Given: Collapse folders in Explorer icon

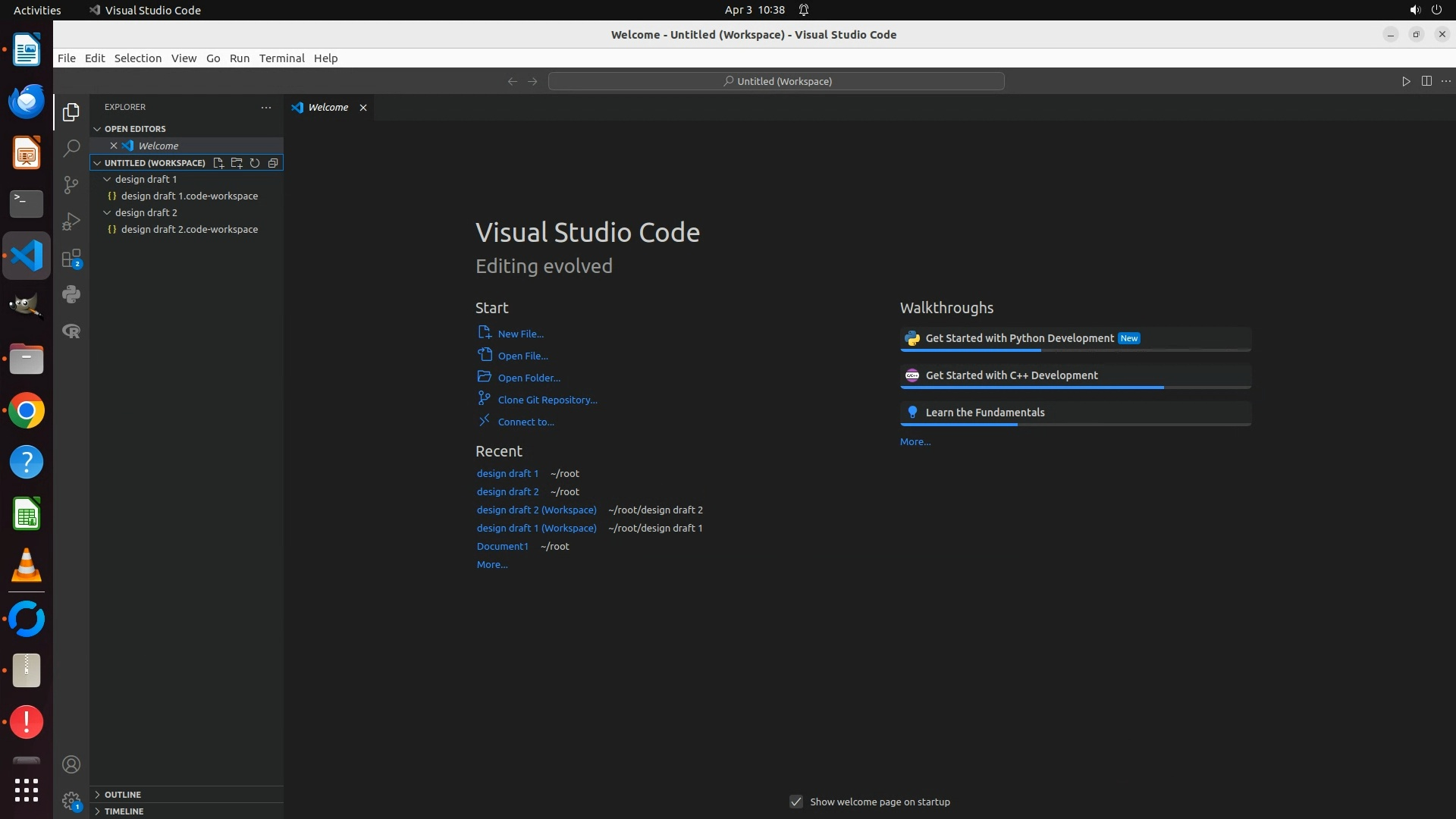Looking at the screenshot, I should click(x=273, y=163).
